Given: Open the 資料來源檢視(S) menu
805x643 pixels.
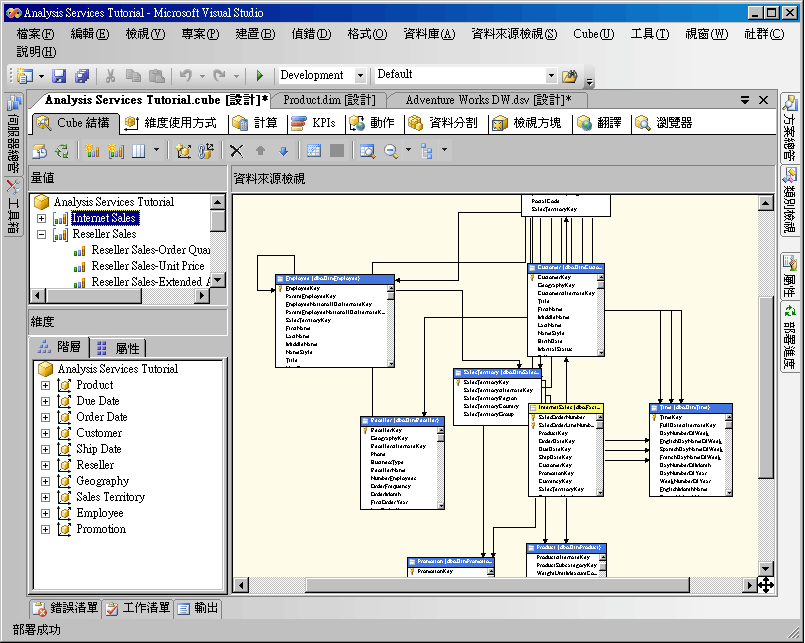Looking at the screenshot, I should pos(514,34).
